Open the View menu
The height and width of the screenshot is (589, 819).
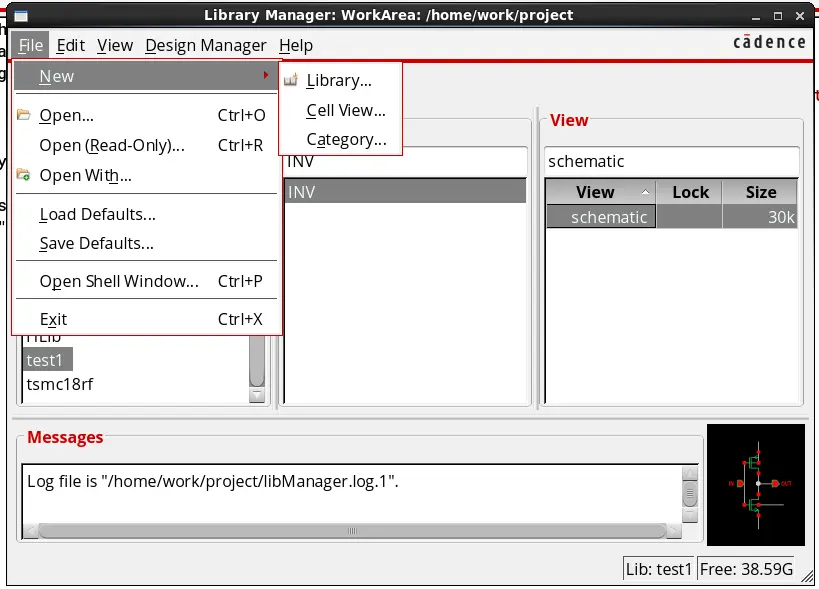click(x=115, y=45)
